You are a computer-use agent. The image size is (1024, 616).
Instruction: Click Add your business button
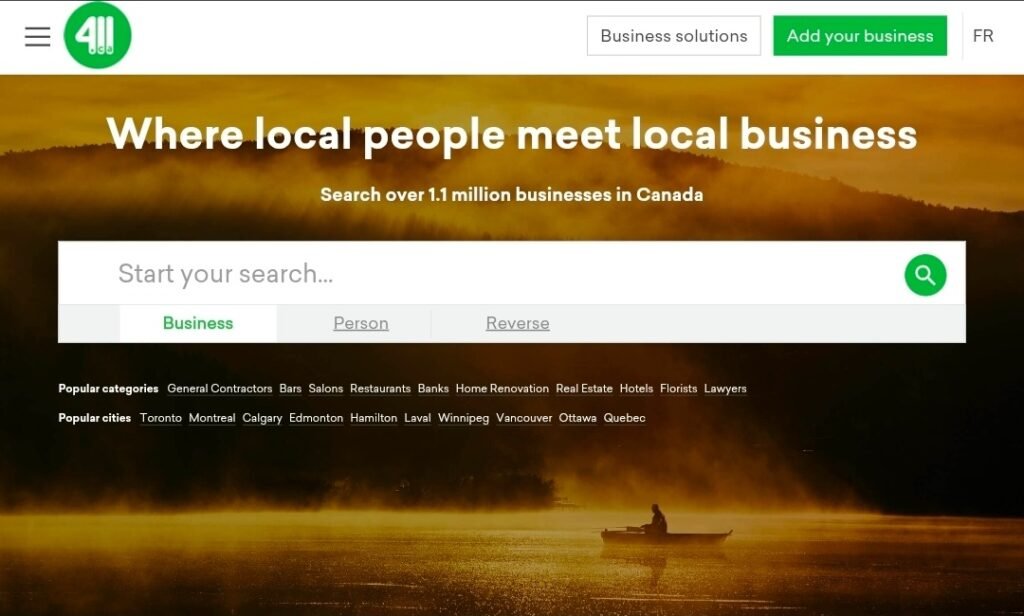[859, 36]
